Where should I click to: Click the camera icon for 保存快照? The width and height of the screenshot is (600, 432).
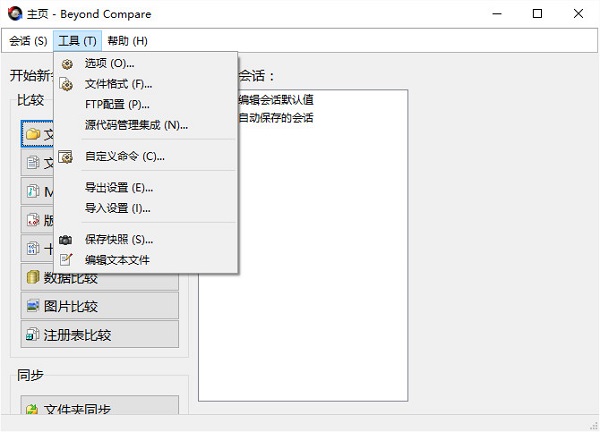67,240
